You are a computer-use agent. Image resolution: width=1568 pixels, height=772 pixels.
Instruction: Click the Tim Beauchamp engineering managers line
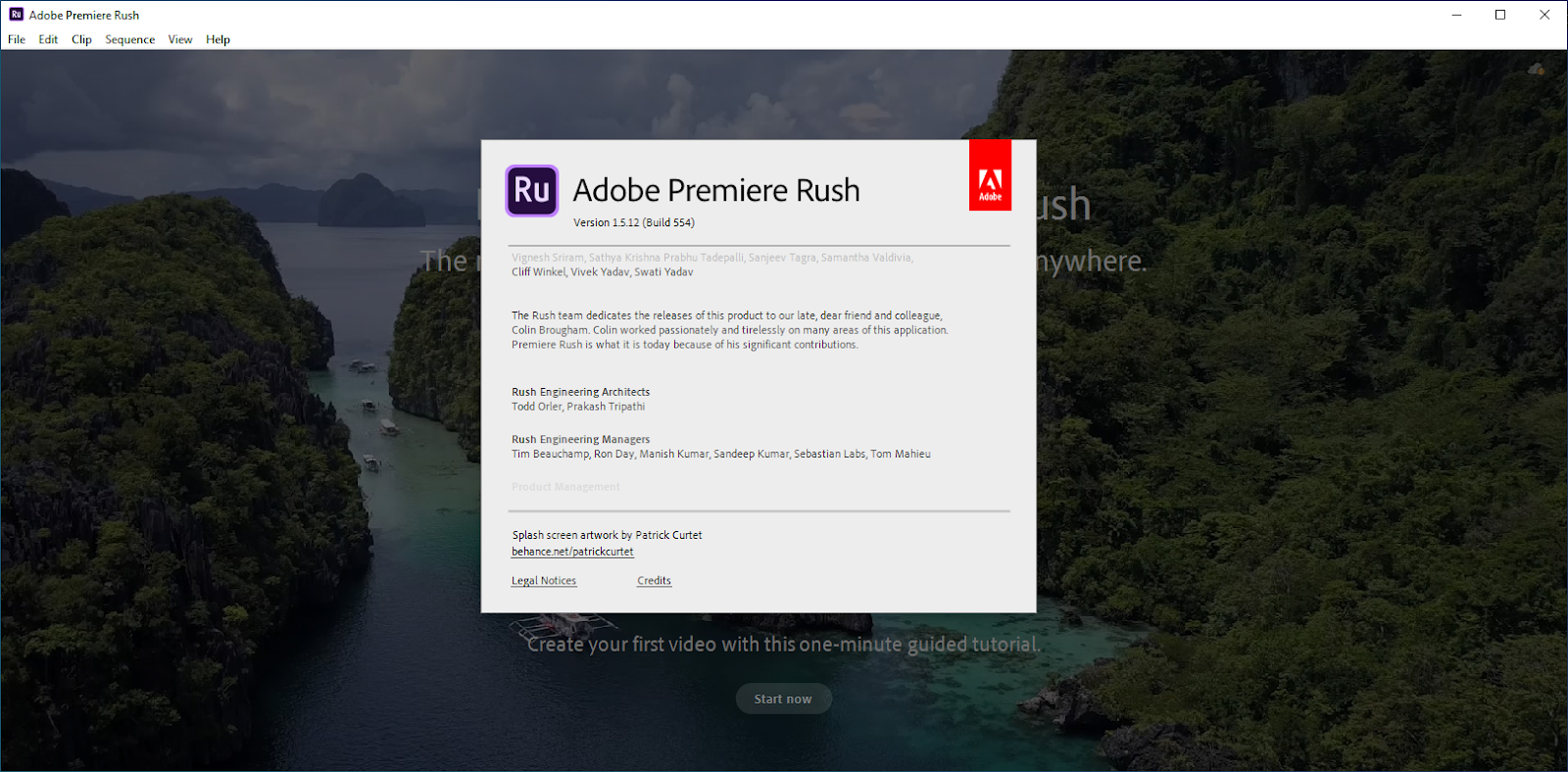pyautogui.click(x=721, y=455)
